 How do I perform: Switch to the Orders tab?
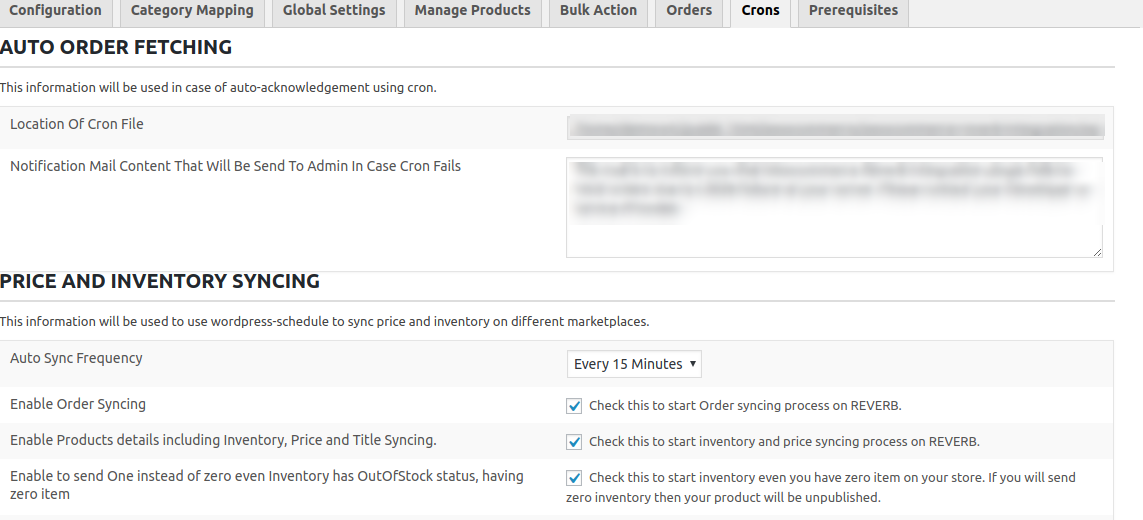pos(689,11)
